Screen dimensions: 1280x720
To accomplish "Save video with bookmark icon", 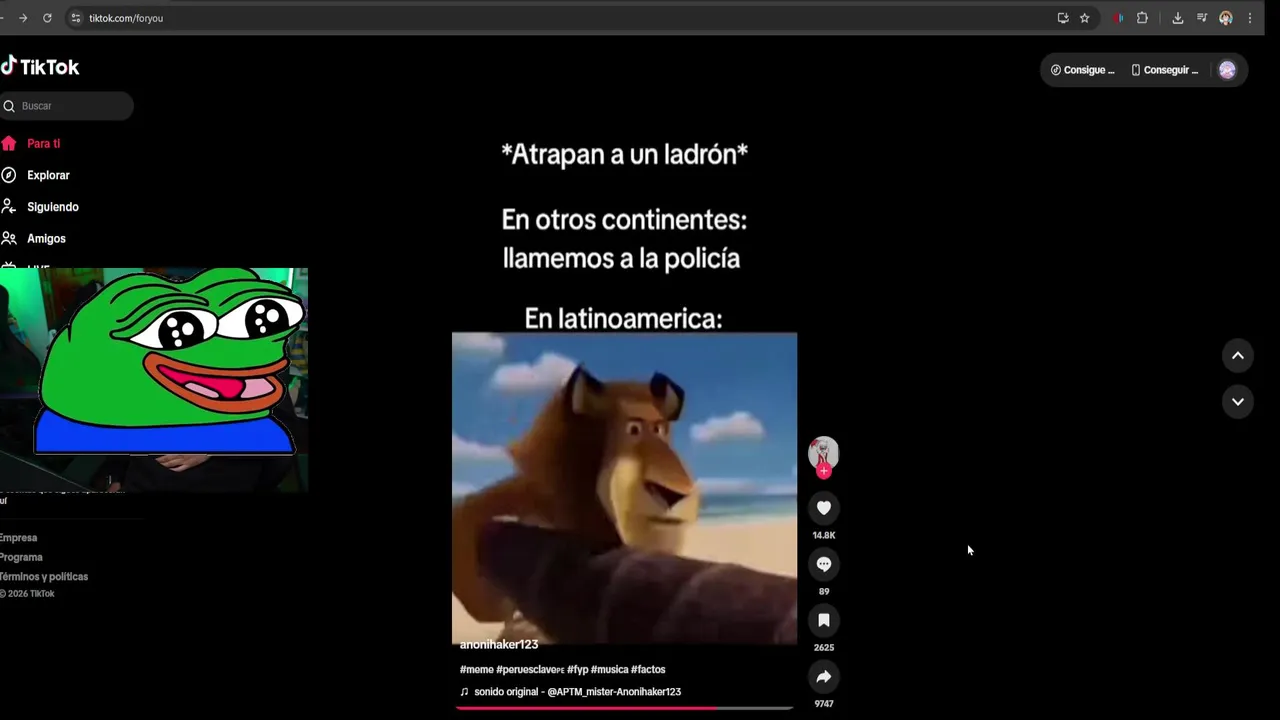I will point(824,620).
